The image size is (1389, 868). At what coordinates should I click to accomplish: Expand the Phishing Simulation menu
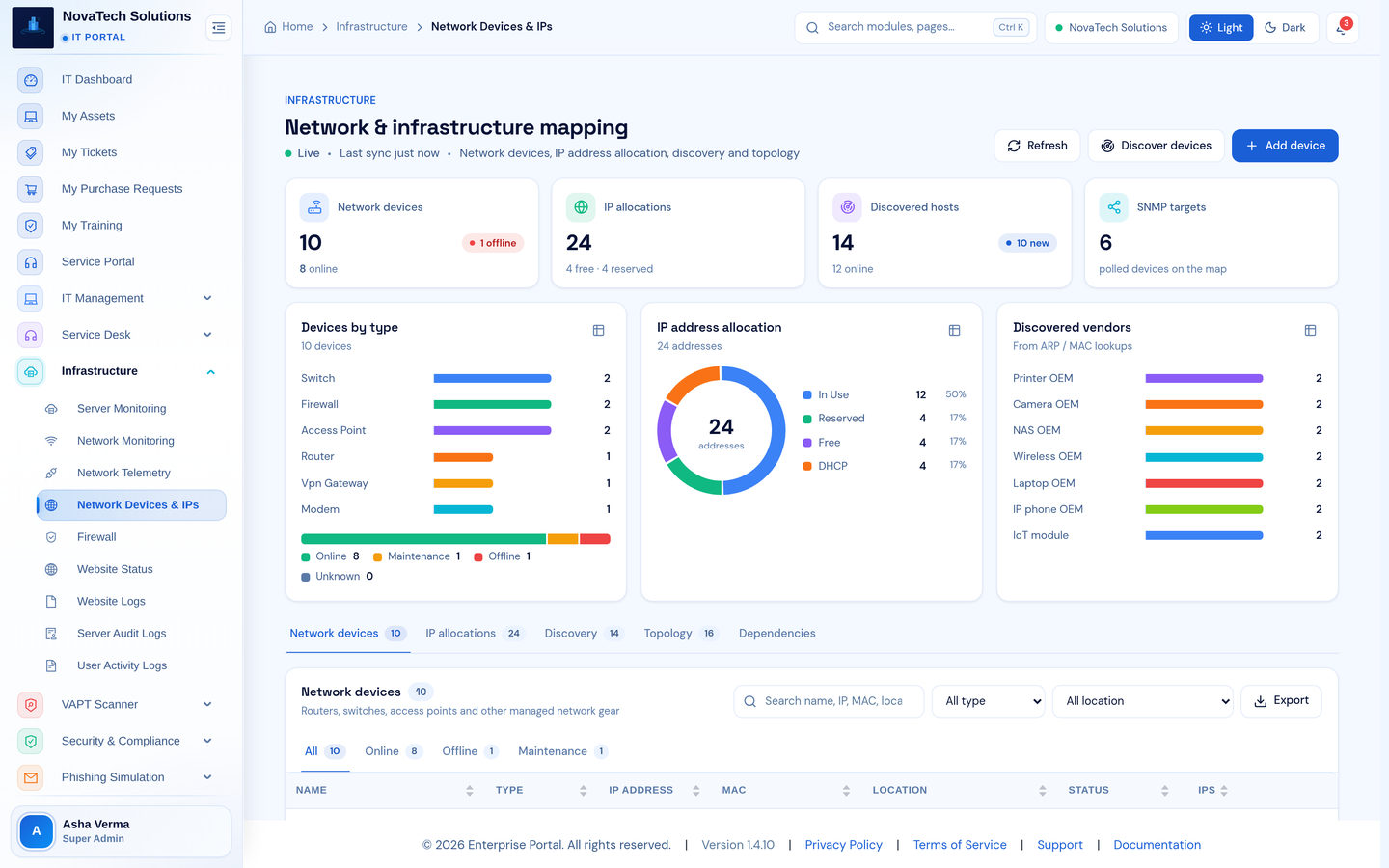[x=207, y=777]
